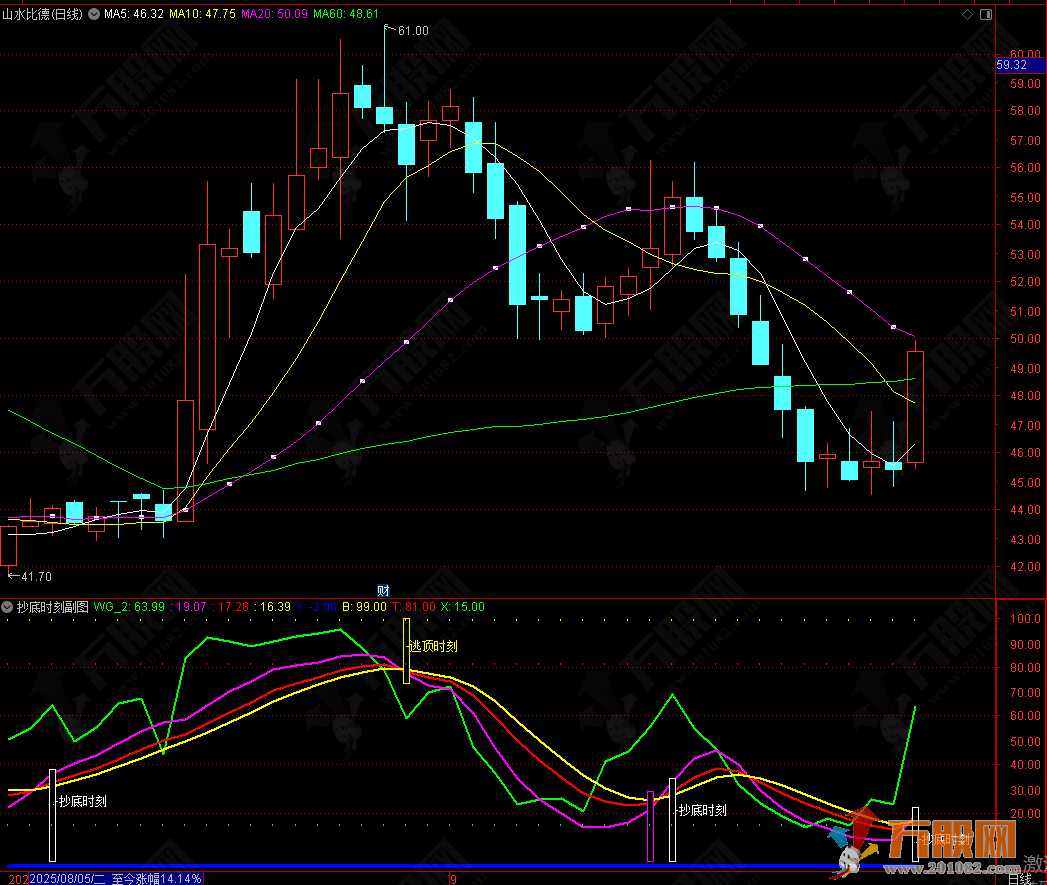Click the 61.00 high price marker

click(x=411, y=31)
